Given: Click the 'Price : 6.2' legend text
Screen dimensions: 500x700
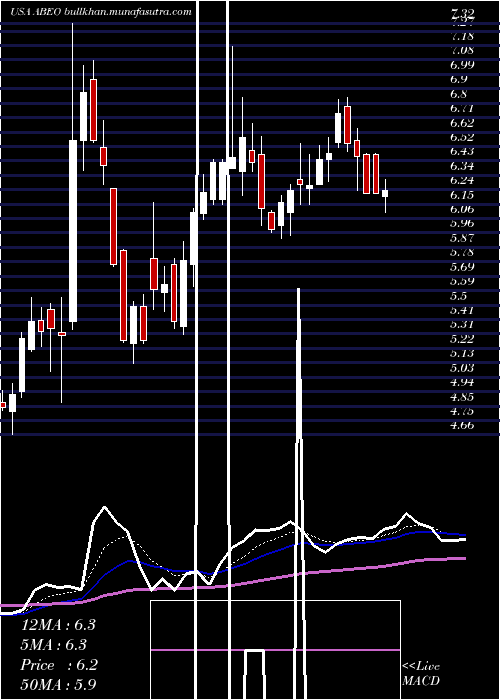Looking at the screenshot, I should [59, 665].
